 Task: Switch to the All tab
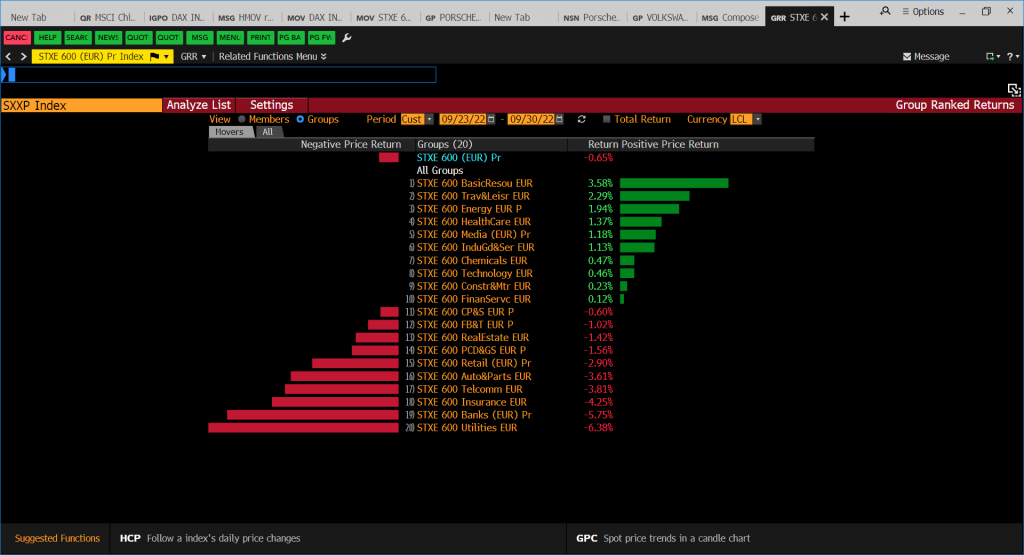point(268,132)
